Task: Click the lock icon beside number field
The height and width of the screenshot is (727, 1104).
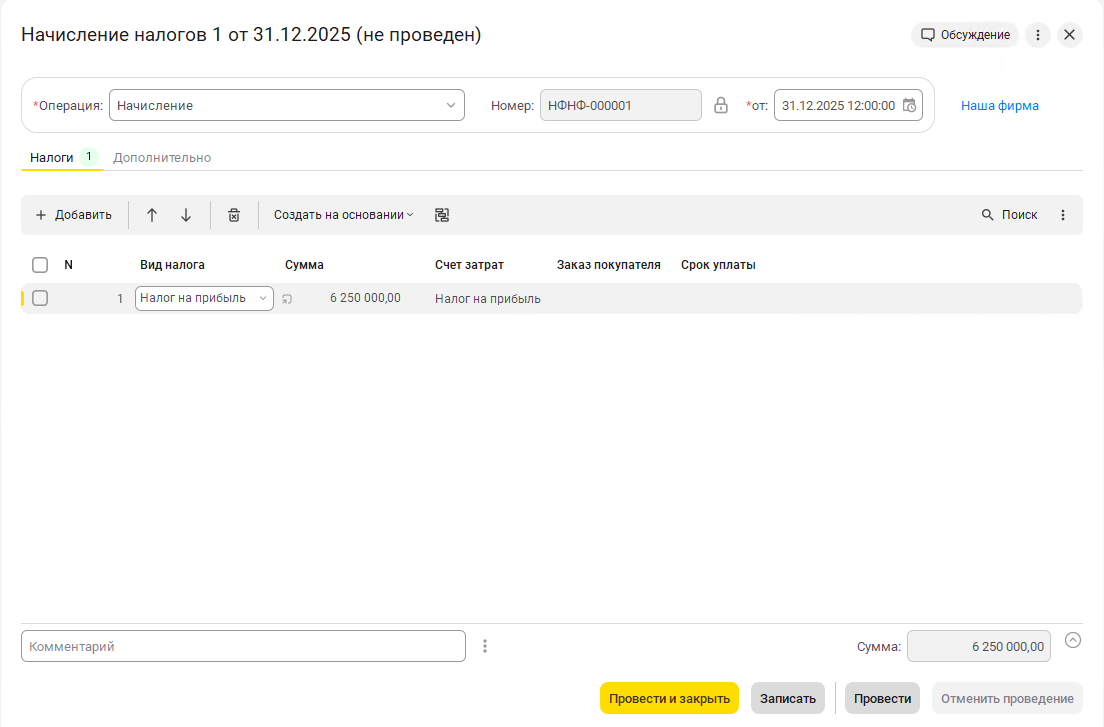Action: [x=721, y=105]
